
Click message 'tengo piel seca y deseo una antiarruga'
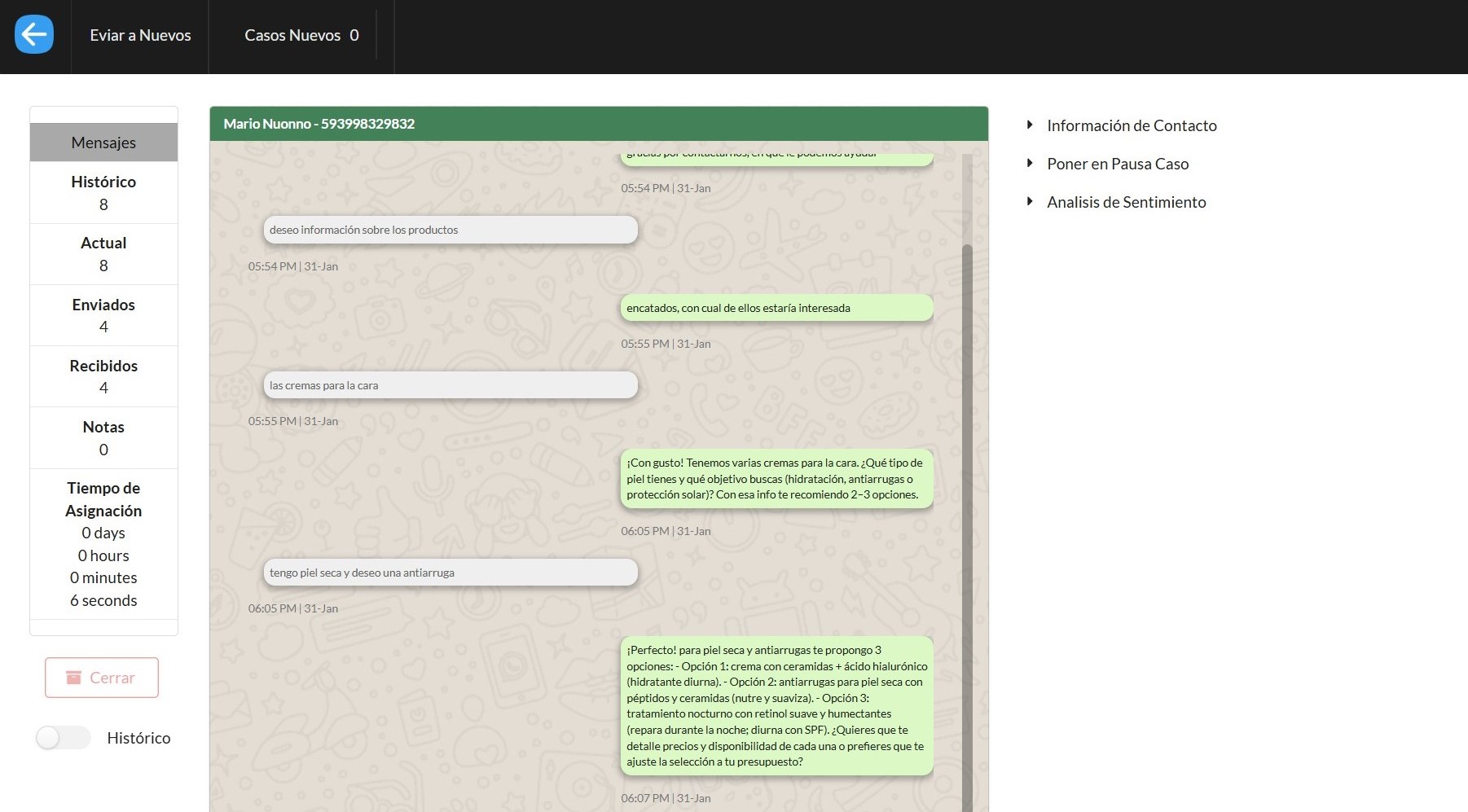click(x=450, y=573)
